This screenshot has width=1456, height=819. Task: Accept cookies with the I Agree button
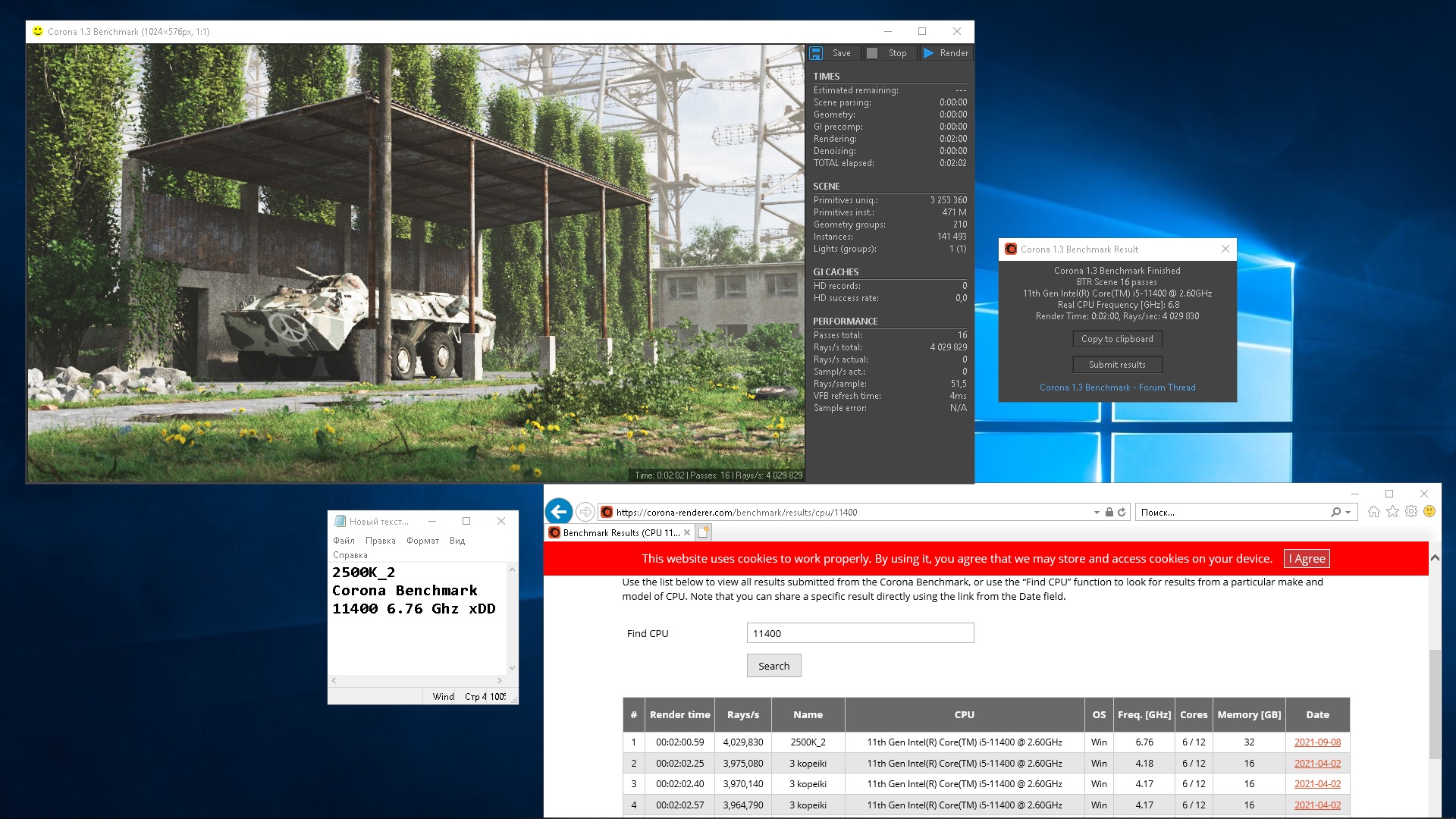1307,559
